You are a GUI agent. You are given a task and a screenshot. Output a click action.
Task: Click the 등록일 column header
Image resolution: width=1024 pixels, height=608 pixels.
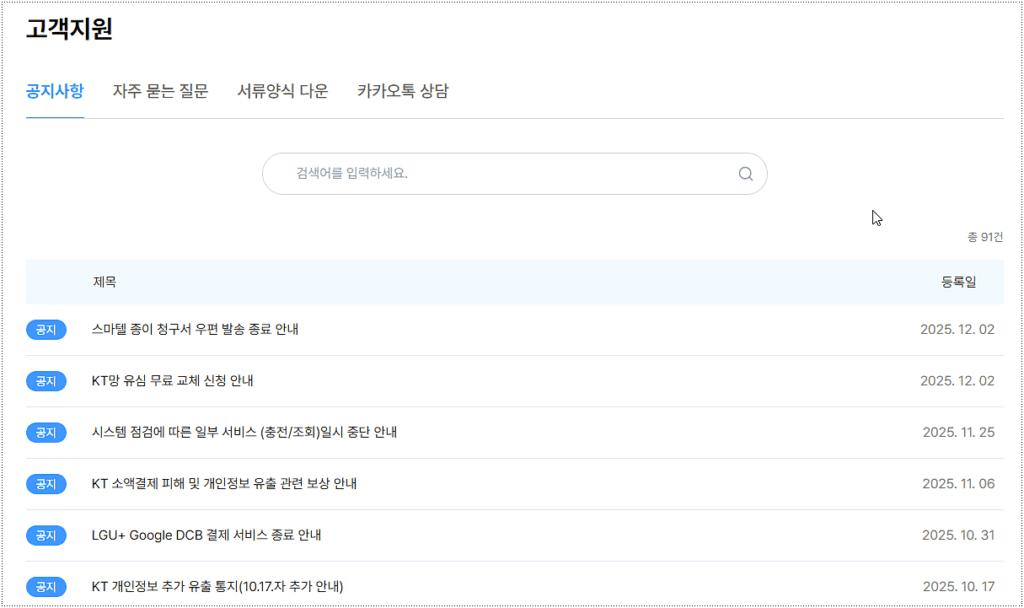coord(958,282)
